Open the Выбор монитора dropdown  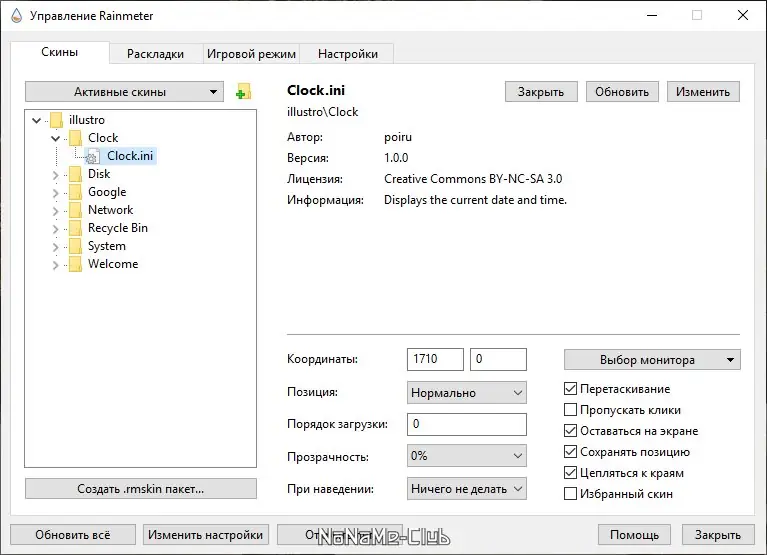(x=652, y=359)
